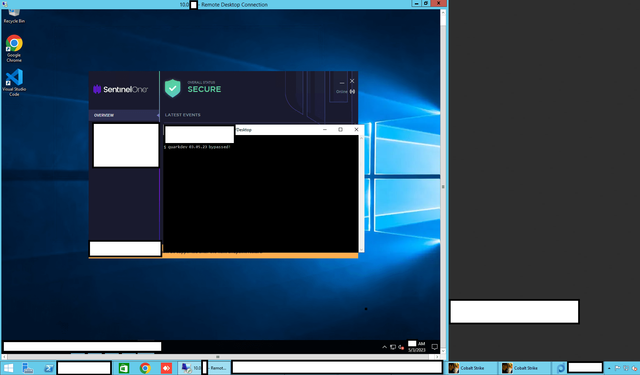
Task: Launch PowerShell from the host taskbar
Action: [49, 368]
